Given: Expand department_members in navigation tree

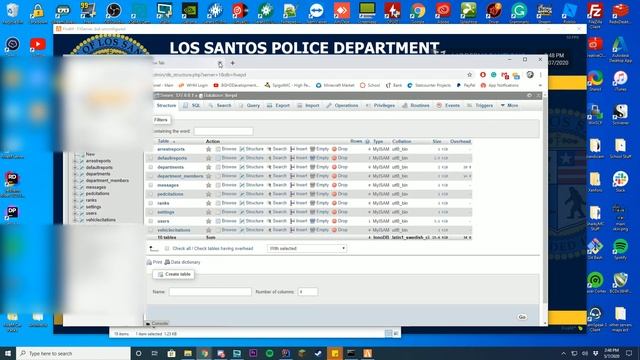Looking at the screenshot, I should click(75, 181).
